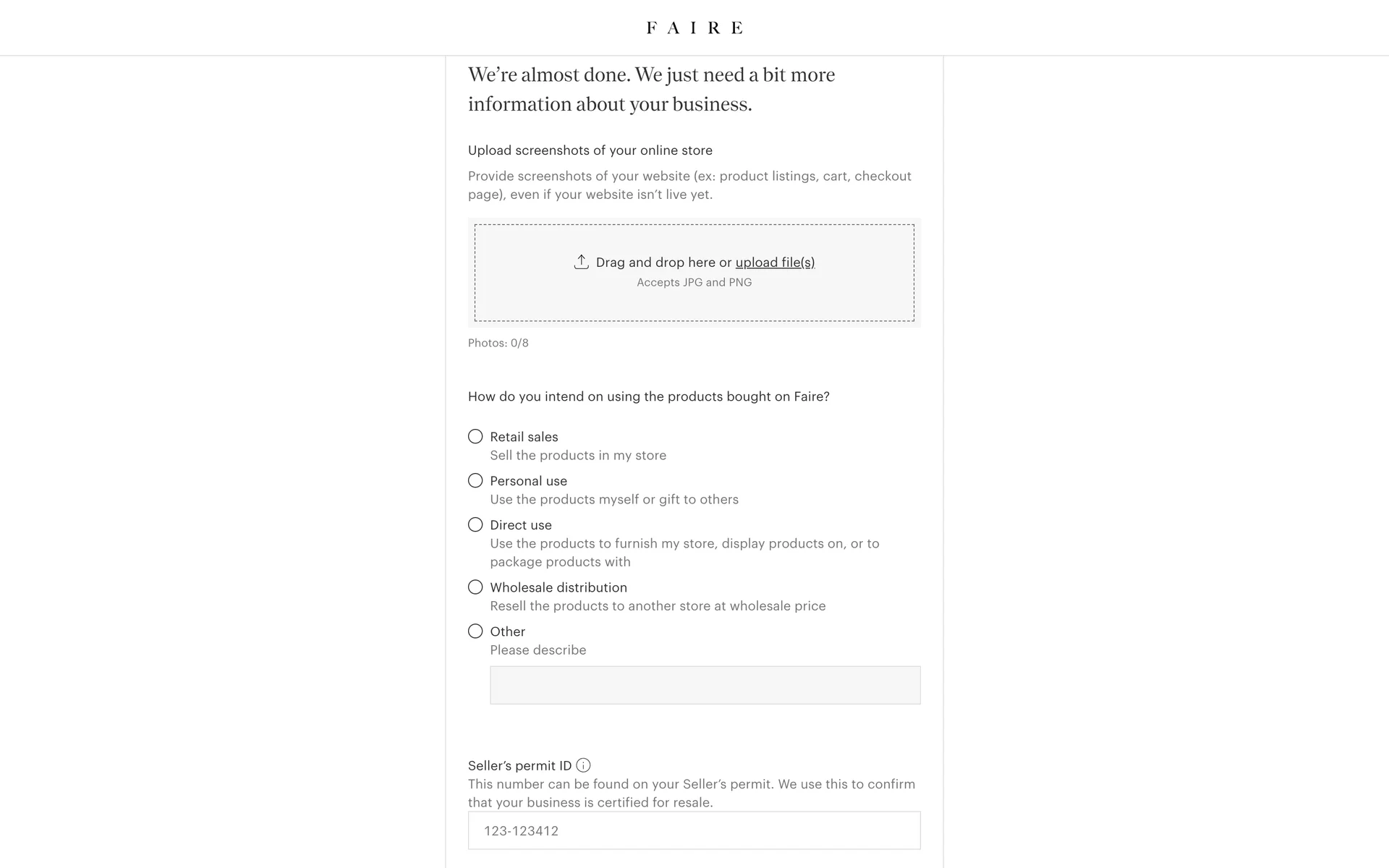The width and height of the screenshot is (1389, 868).
Task: Click the "Personal use" option label
Action: 528,481
